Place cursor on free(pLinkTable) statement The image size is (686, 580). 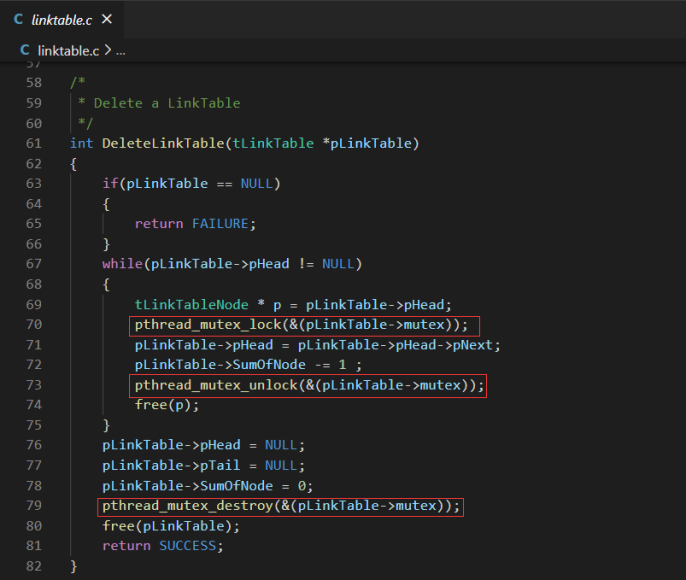point(171,526)
